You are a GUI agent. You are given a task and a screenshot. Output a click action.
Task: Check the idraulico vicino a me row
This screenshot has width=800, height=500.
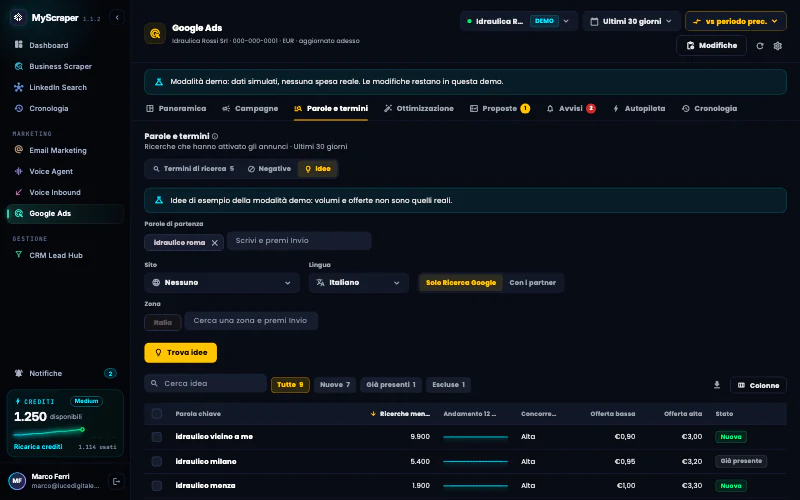[157, 437]
